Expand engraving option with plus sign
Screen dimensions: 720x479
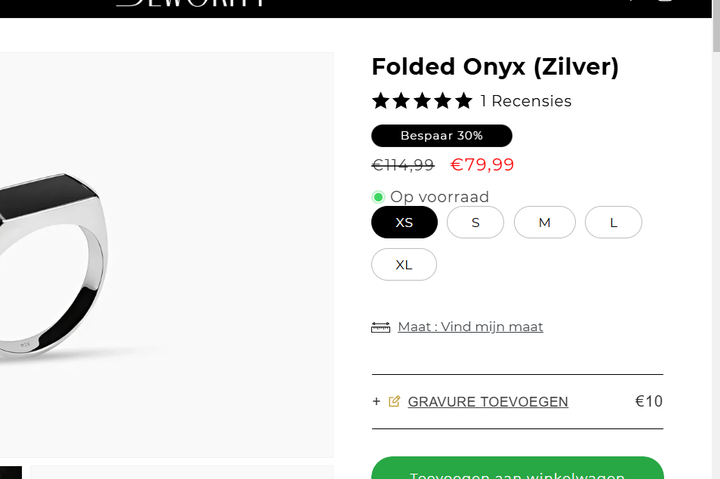tap(377, 402)
